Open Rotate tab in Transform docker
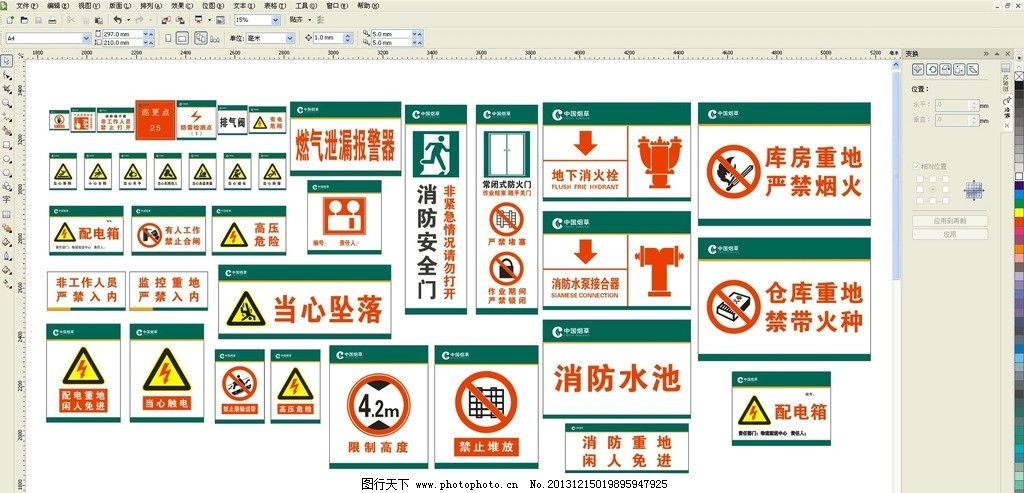The width and height of the screenshot is (1024, 493). [x=931, y=69]
